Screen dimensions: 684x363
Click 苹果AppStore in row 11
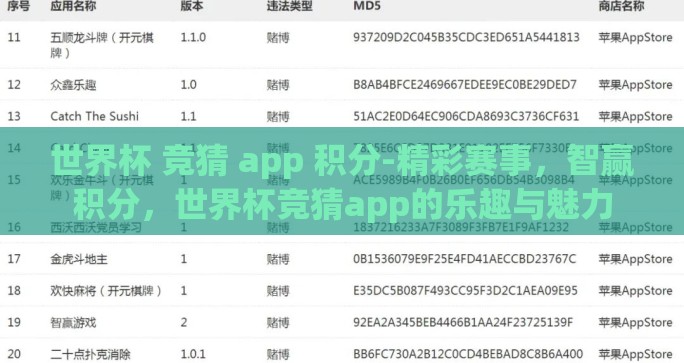click(635, 38)
